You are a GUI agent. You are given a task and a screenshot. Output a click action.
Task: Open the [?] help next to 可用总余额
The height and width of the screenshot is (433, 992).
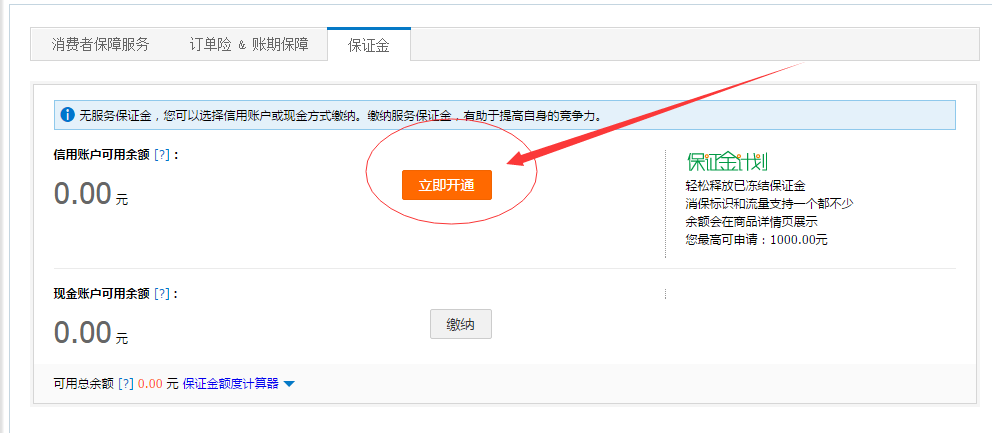coord(126,383)
